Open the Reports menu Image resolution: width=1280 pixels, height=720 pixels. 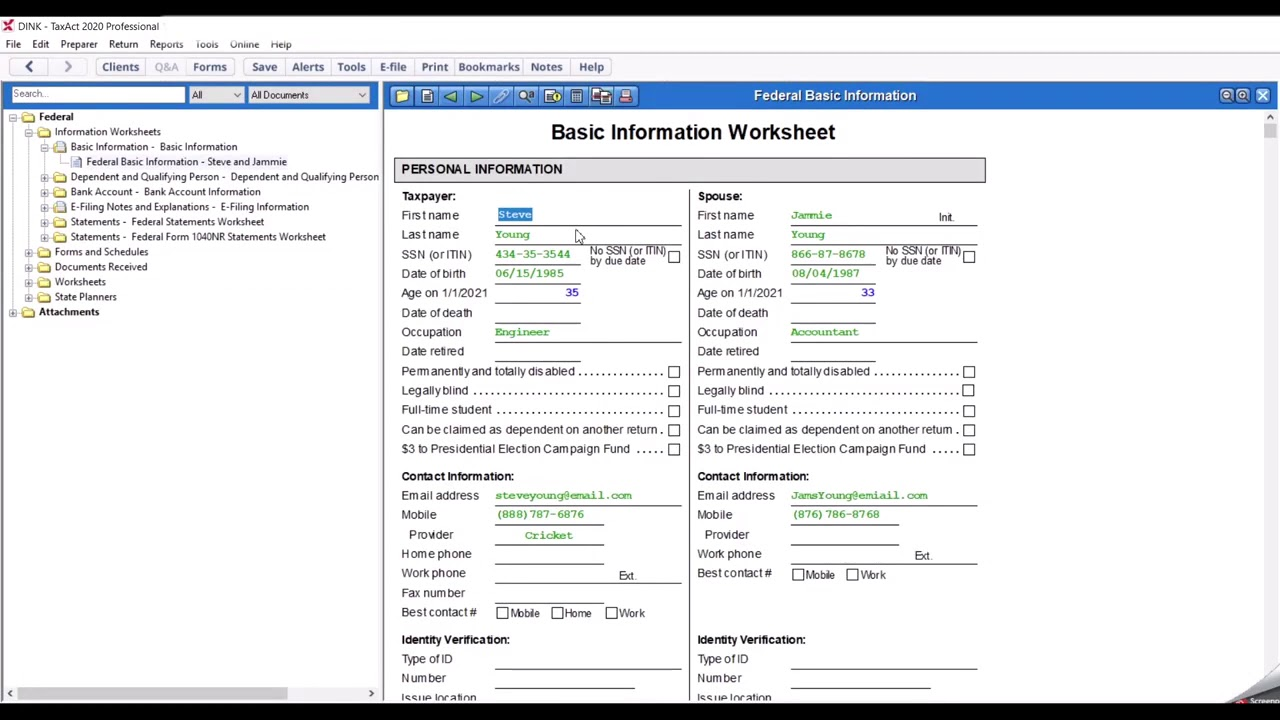166,44
